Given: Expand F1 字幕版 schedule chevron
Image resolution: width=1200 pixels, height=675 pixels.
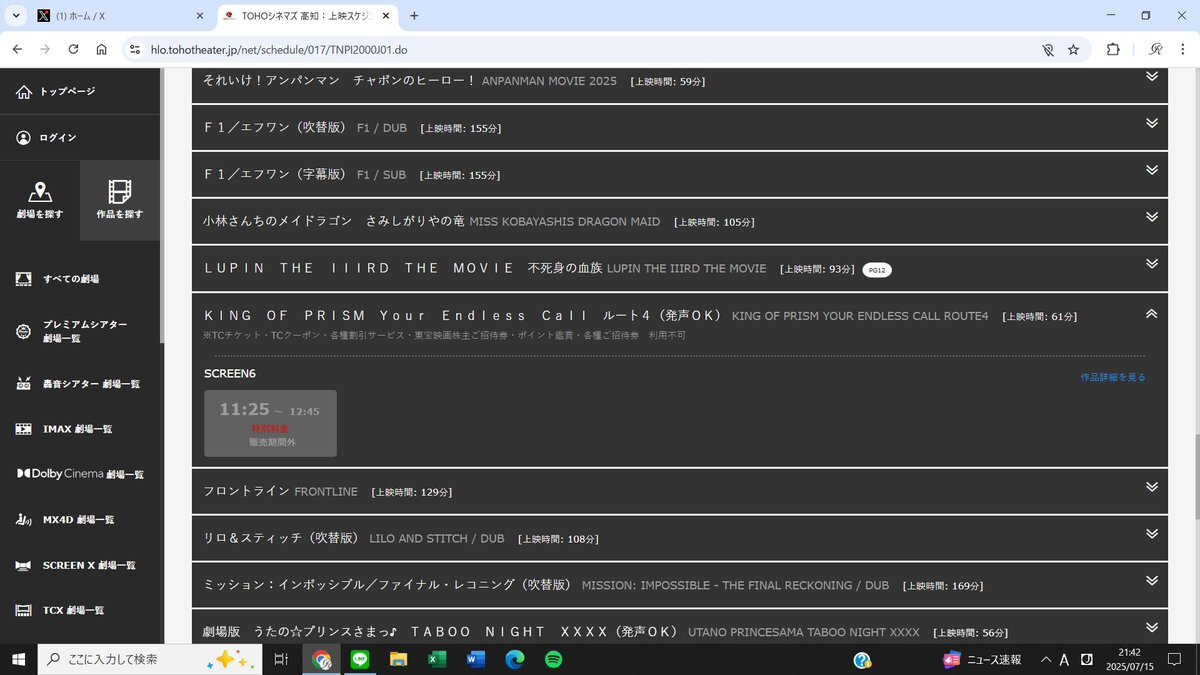Looking at the screenshot, I should (1151, 170).
